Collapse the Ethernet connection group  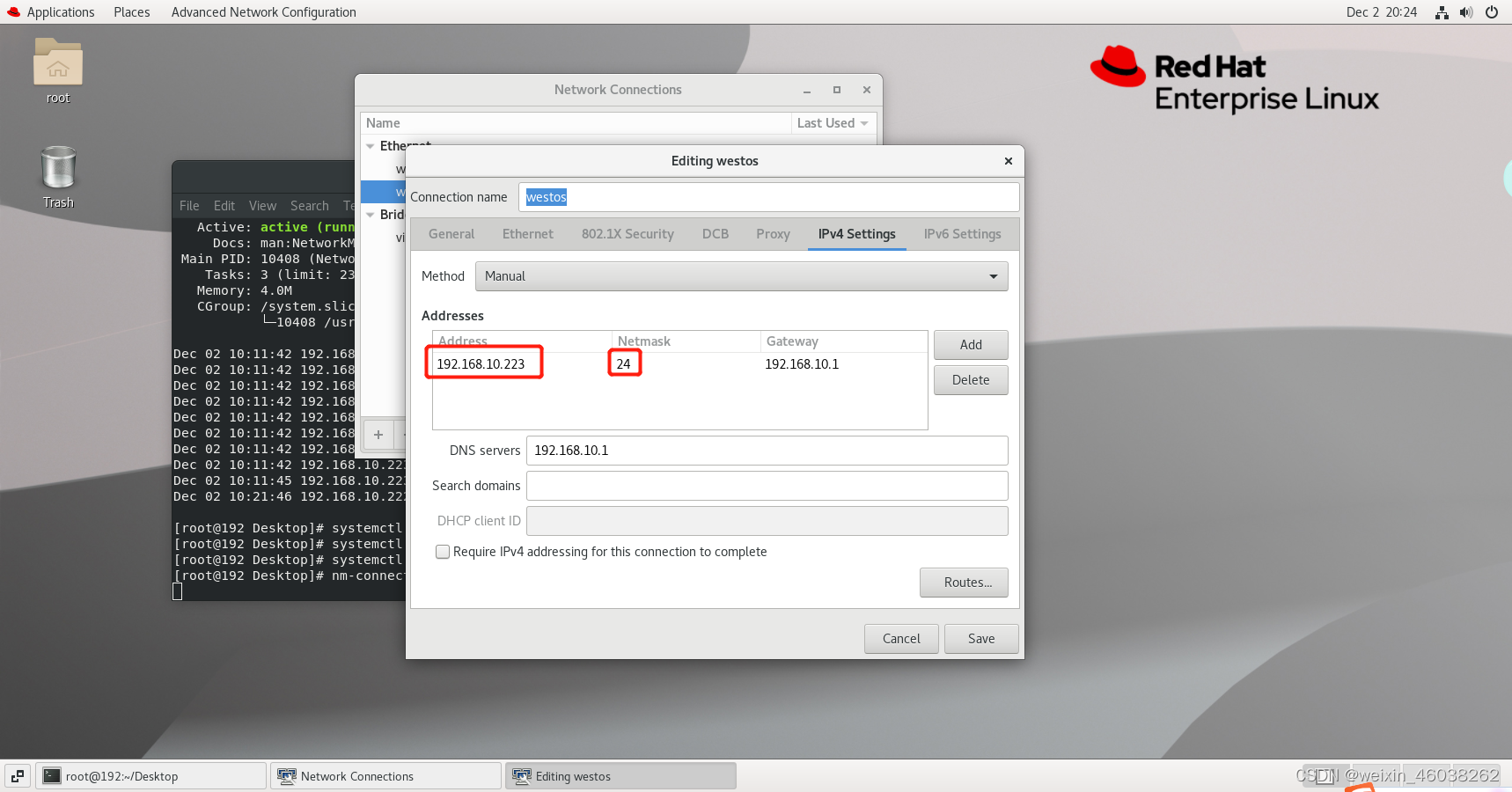tap(371, 146)
